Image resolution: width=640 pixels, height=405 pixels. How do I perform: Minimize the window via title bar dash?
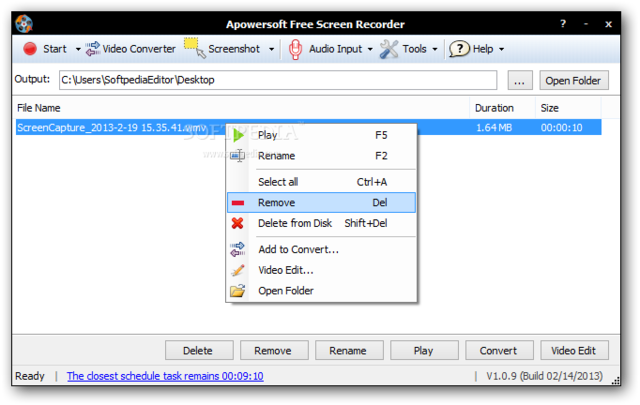tap(586, 24)
